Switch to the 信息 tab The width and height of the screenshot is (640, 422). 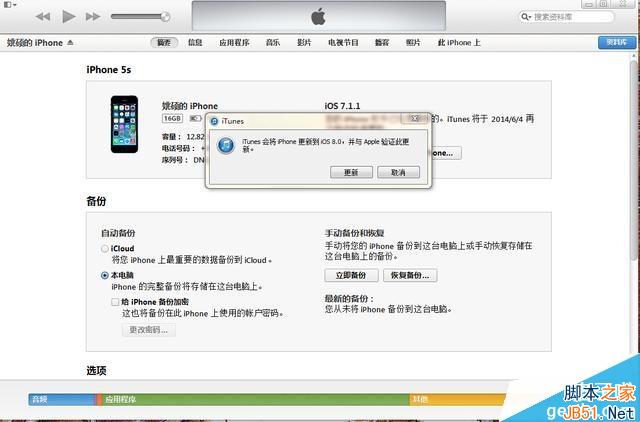(x=195, y=42)
